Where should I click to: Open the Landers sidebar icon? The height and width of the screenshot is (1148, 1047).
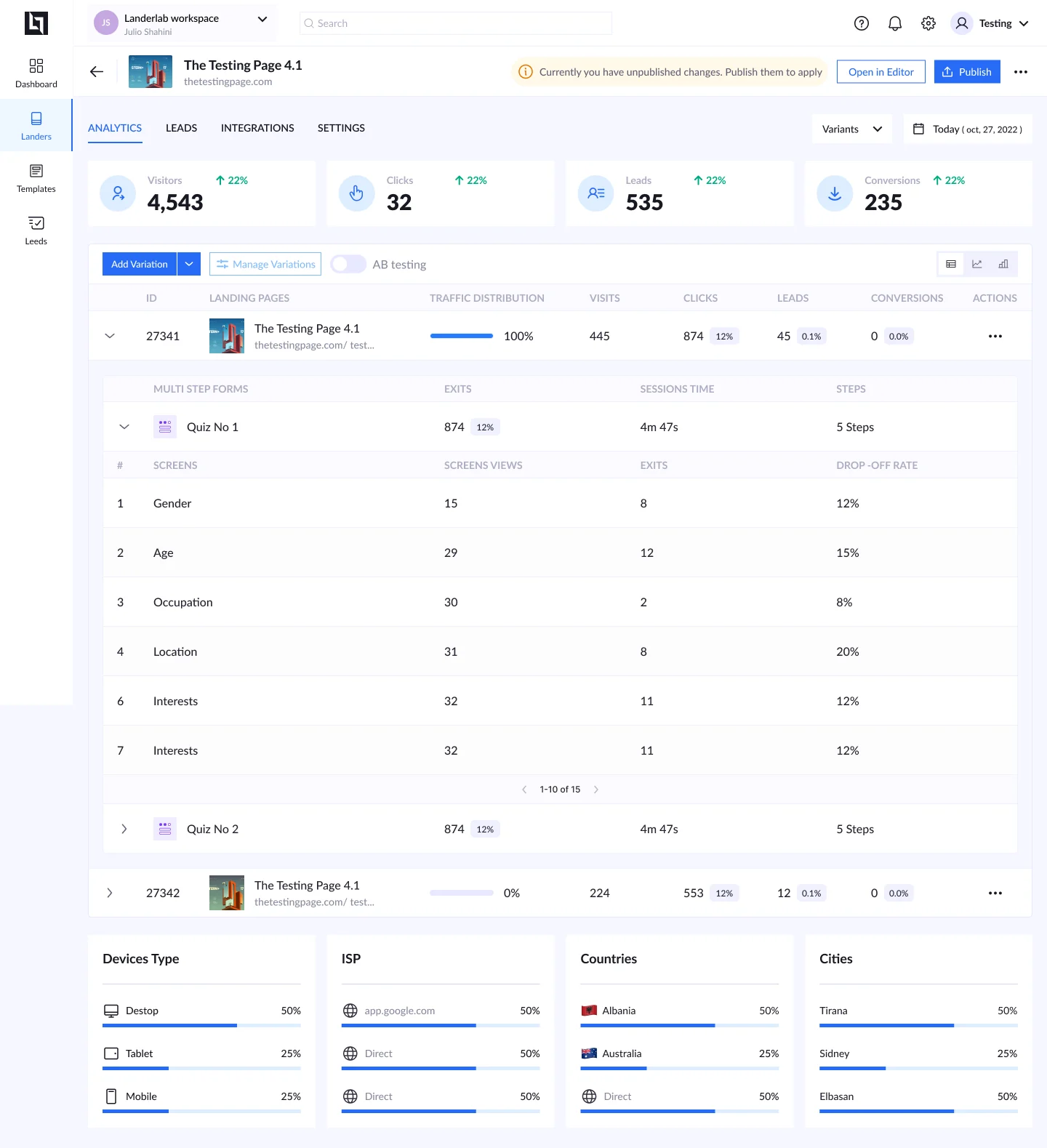point(36,126)
